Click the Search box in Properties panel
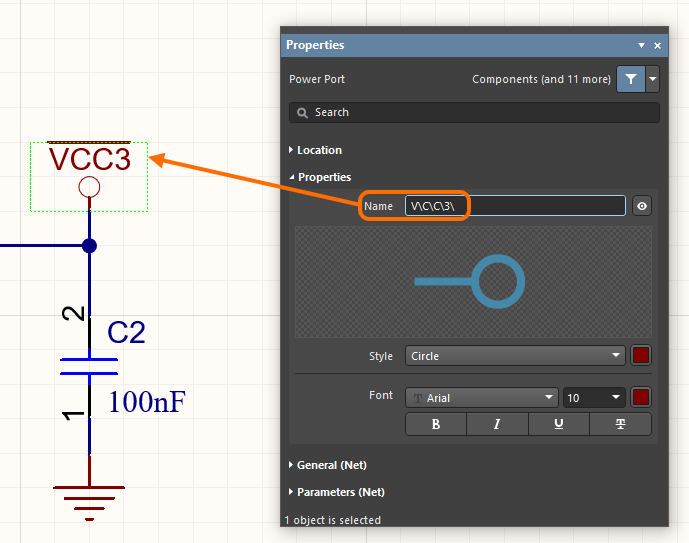 click(x=474, y=113)
